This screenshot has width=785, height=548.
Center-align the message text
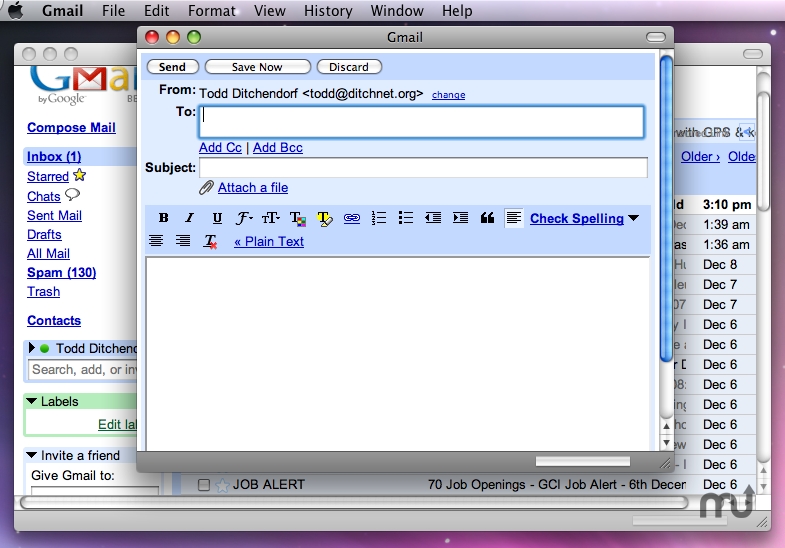coord(156,241)
